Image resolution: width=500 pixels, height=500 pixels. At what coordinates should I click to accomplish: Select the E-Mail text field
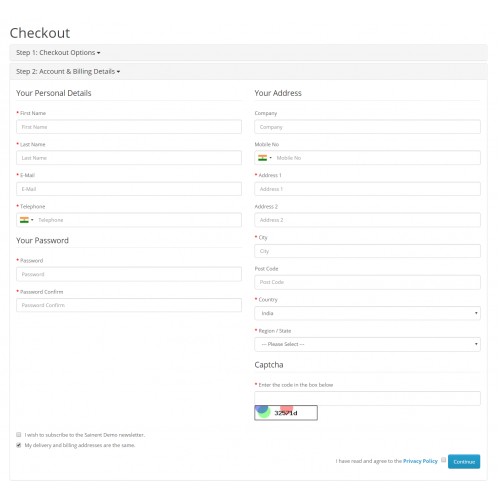129,189
